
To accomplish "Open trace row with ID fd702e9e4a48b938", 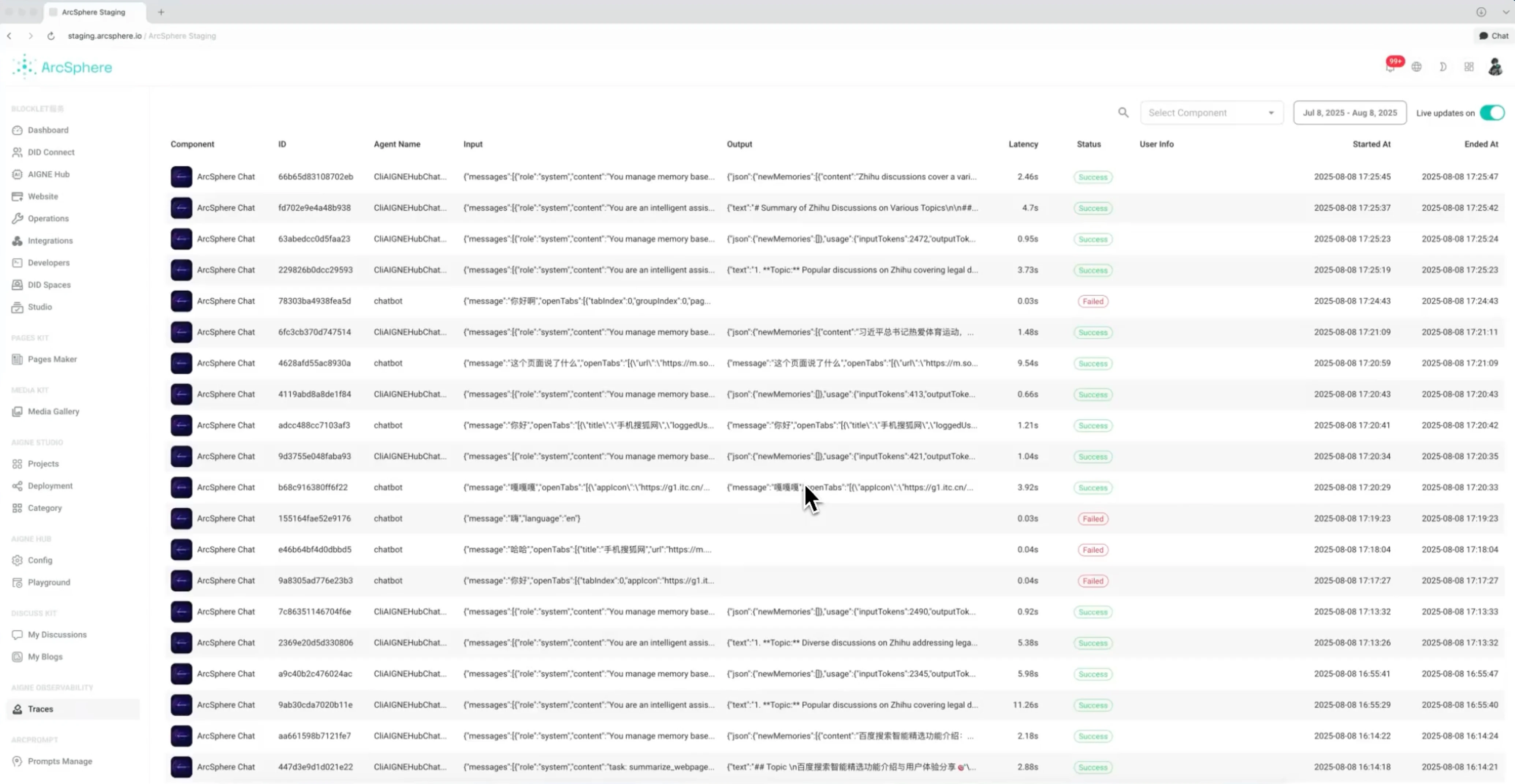I will point(834,208).
